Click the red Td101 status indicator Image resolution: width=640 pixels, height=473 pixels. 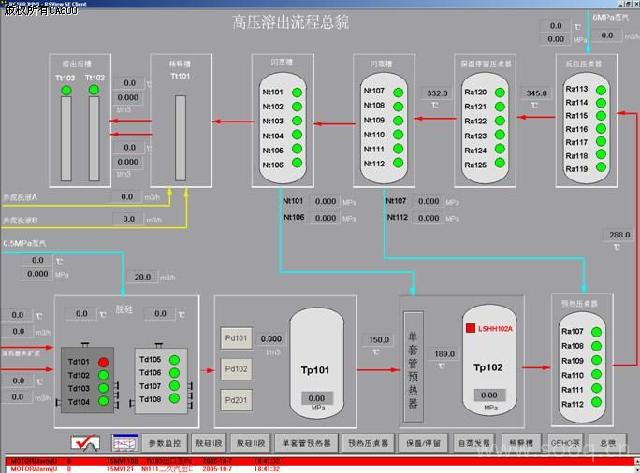pyautogui.click(x=104, y=362)
